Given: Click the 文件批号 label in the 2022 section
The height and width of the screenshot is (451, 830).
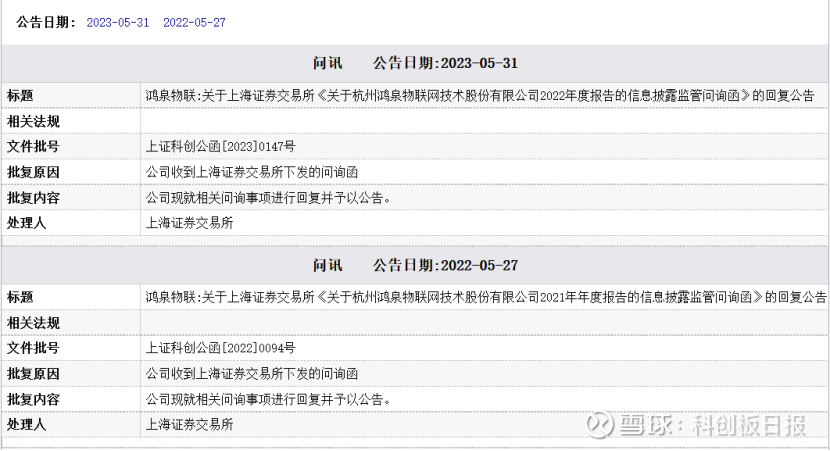Looking at the screenshot, I should tap(33, 348).
